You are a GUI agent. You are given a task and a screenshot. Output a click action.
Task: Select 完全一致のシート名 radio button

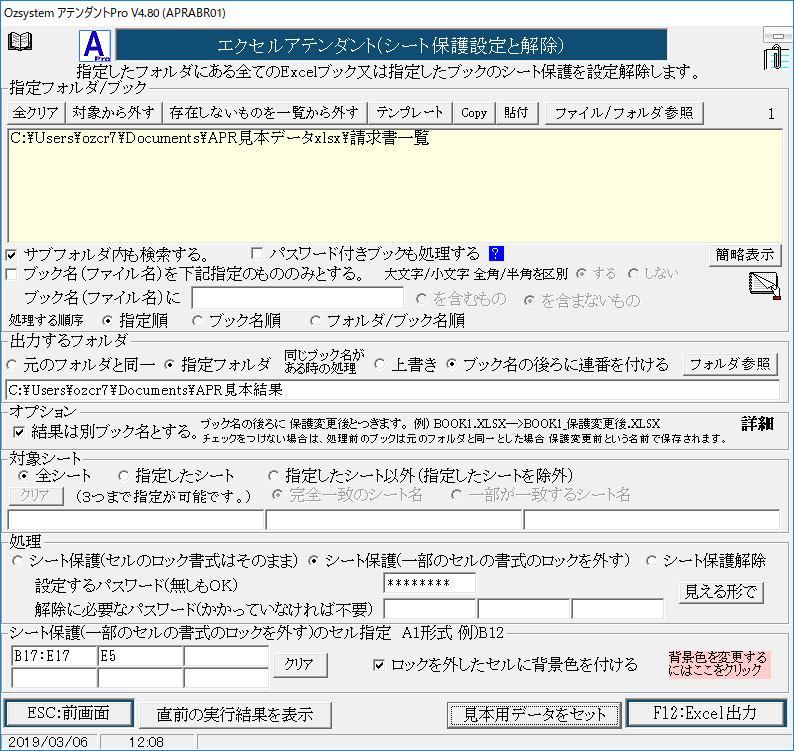tap(277, 495)
